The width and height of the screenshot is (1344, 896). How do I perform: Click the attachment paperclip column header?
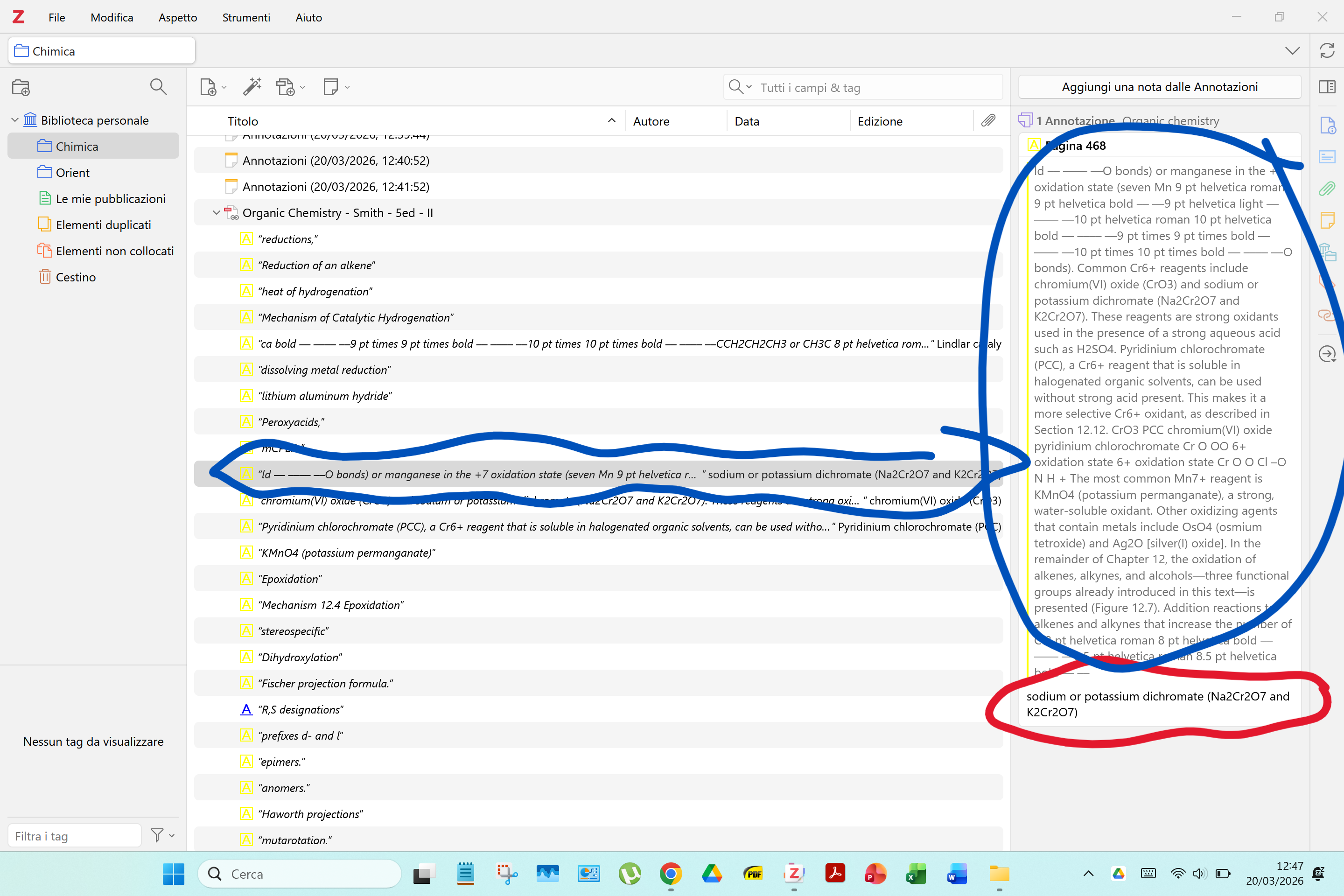pyautogui.click(x=988, y=120)
